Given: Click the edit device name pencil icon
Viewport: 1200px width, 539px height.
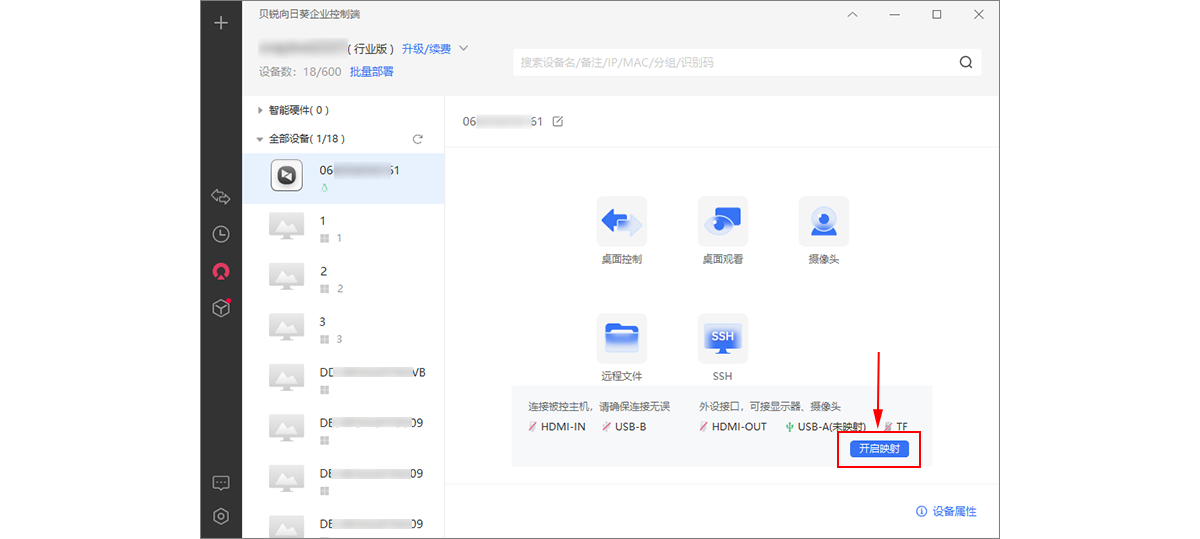Looking at the screenshot, I should [558, 122].
